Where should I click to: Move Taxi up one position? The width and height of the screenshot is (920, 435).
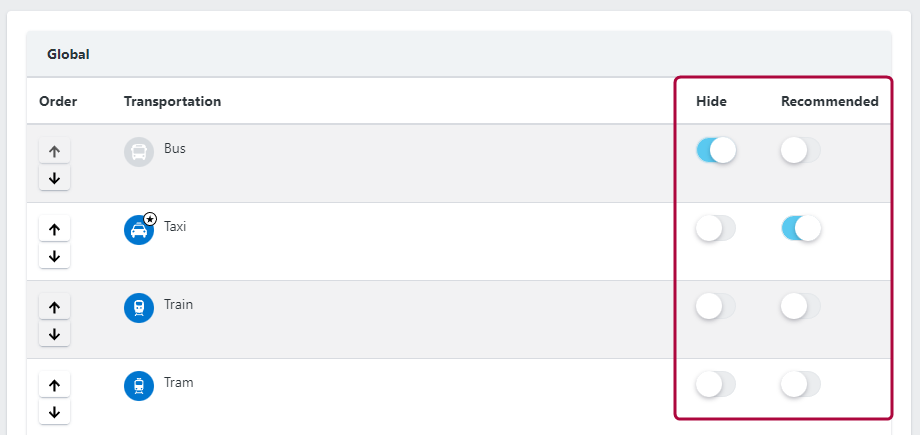[x=55, y=229]
